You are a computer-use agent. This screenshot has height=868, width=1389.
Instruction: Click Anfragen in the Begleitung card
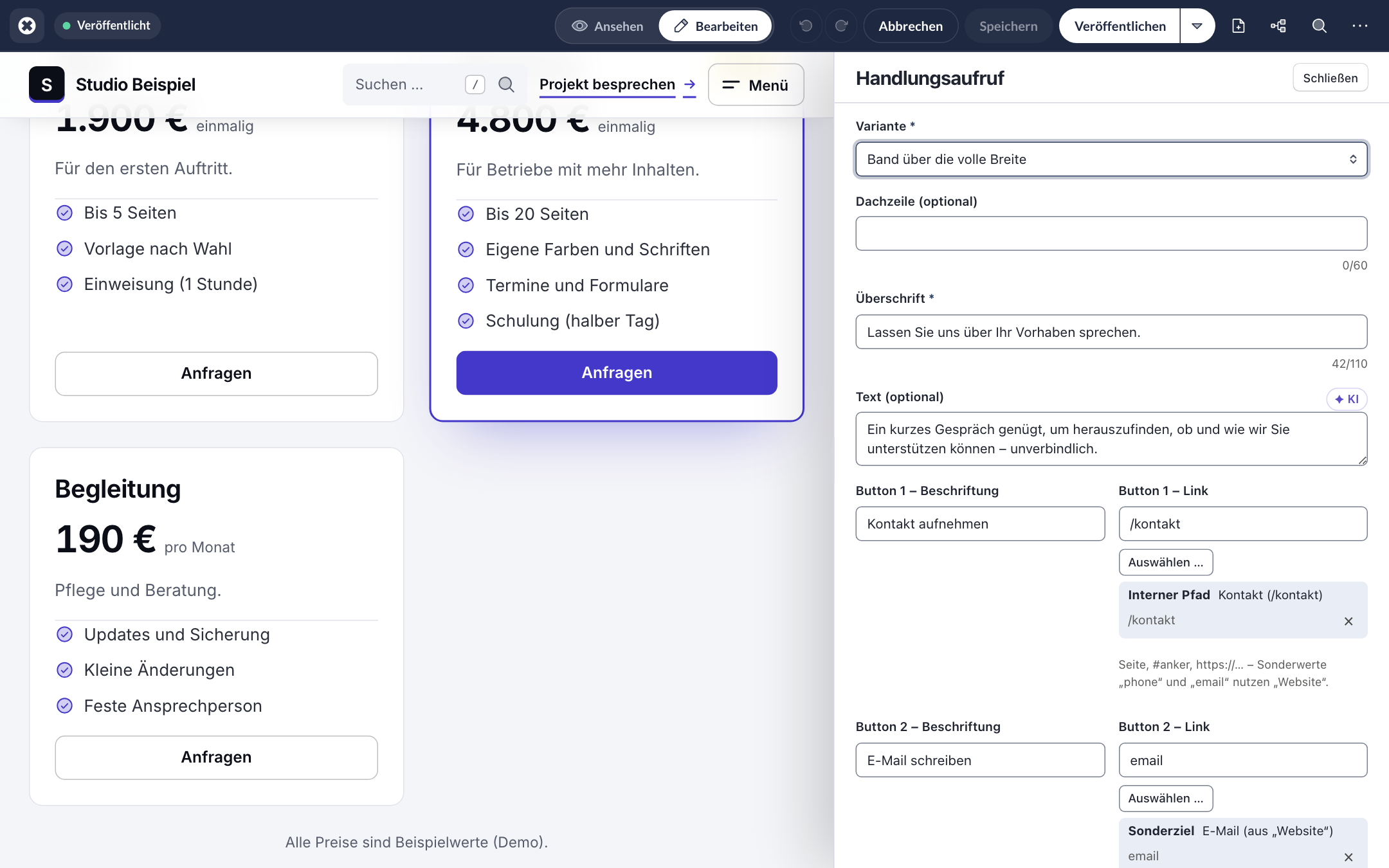[x=216, y=757]
